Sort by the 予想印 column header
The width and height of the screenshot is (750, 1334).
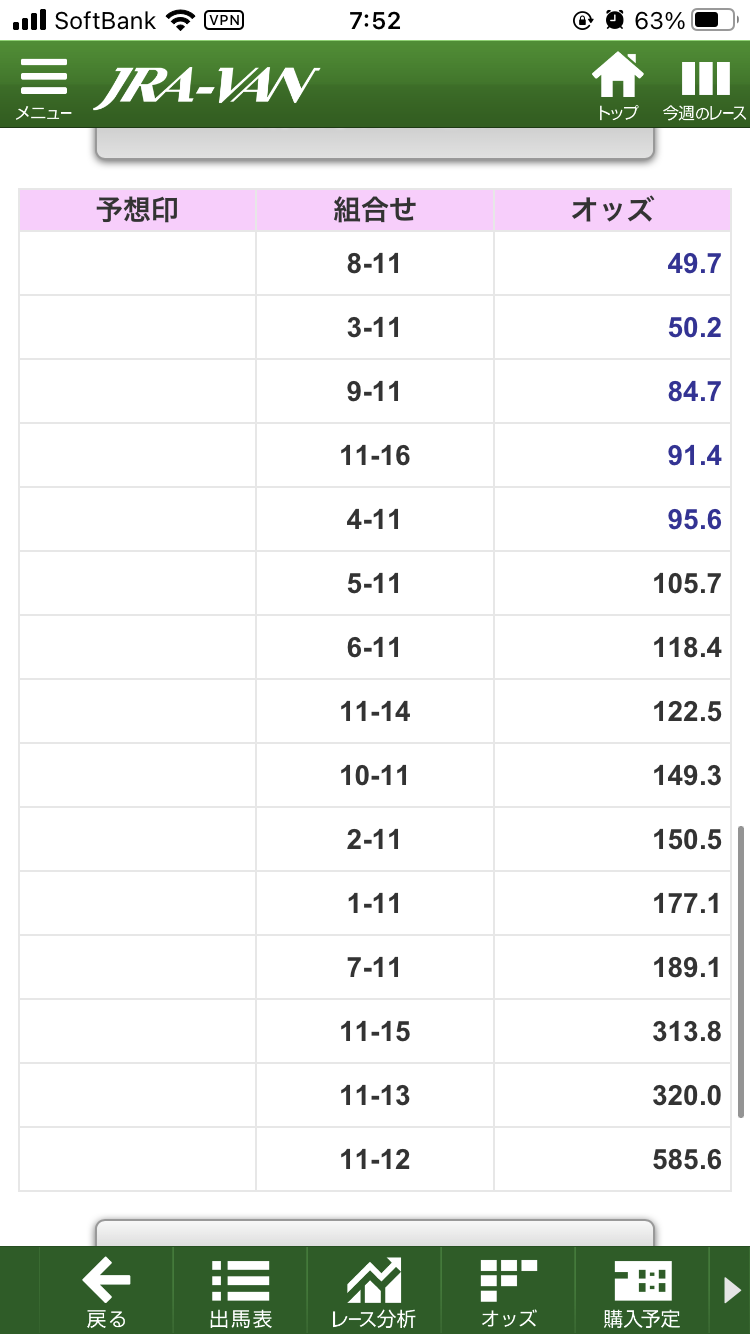pos(138,210)
